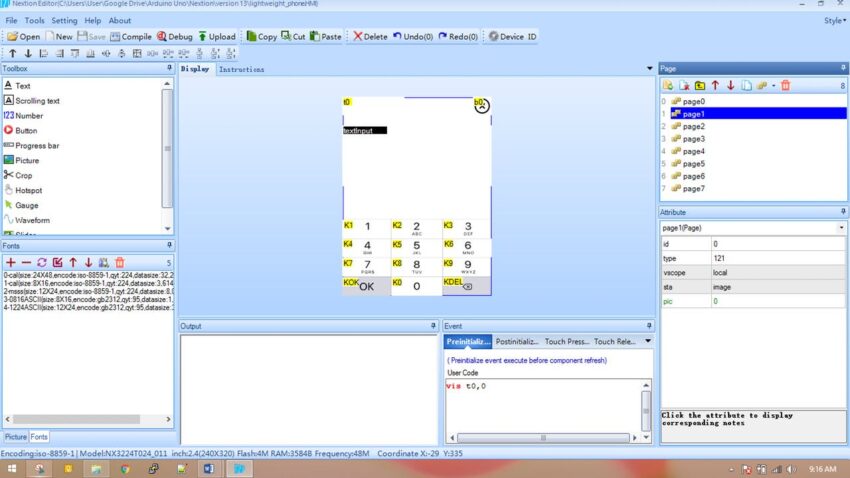This screenshot has height=478, width=850.
Task: Open the Style dropdown menu
Action: click(x=833, y=20)
